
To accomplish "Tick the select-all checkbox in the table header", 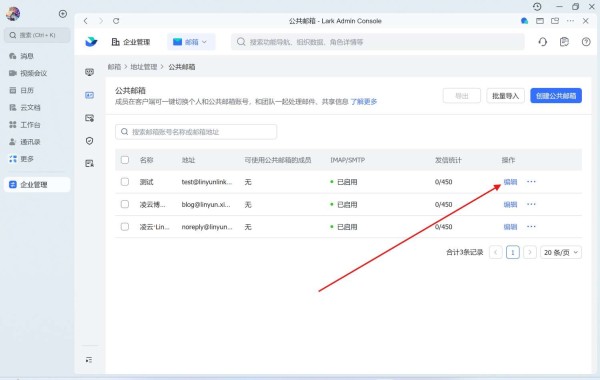I will pyautogui.click(x=125, y=160).
